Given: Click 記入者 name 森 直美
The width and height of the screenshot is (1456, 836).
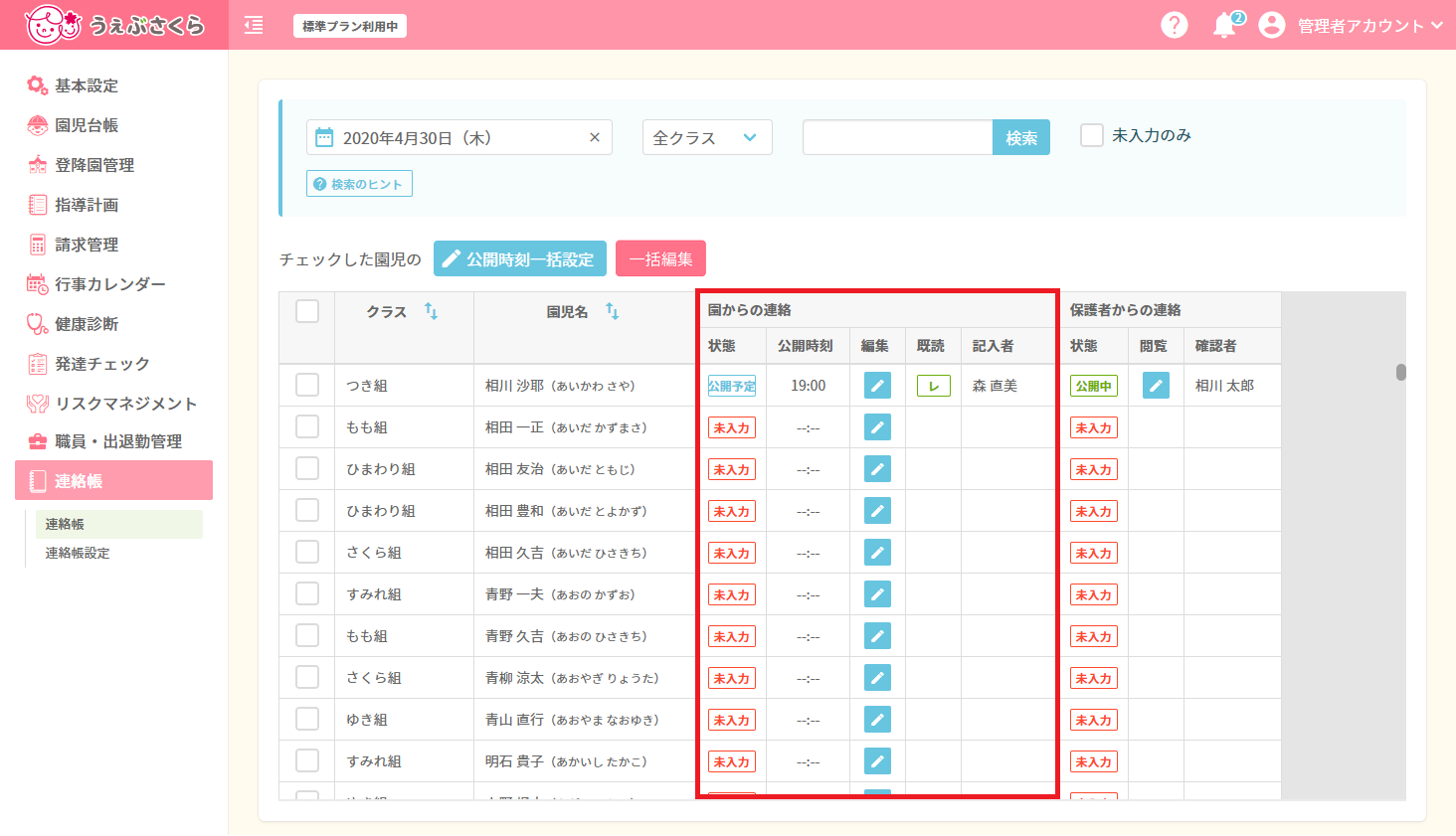Looking at the screenshot, I should coord(995,386).
